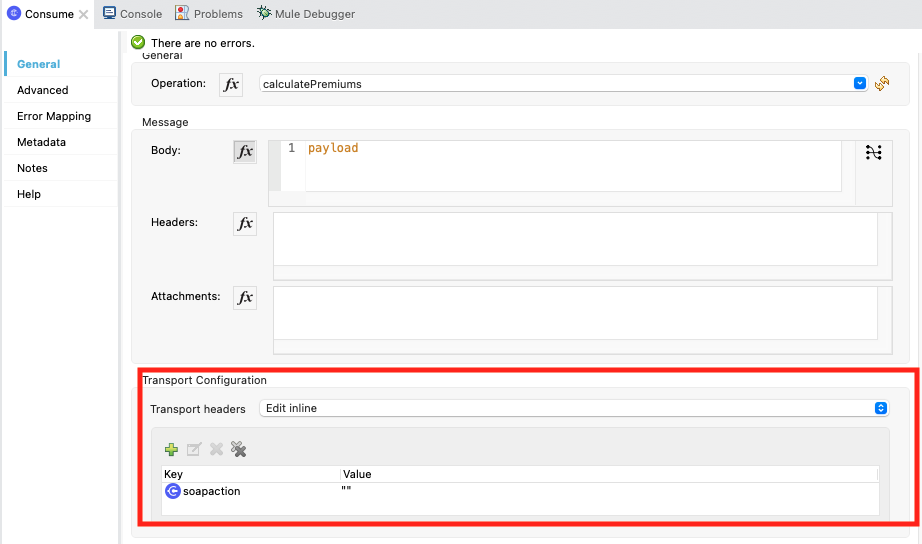922x544 pixels.
Task: Click the edit transport header icon
Action: point(194,449)
